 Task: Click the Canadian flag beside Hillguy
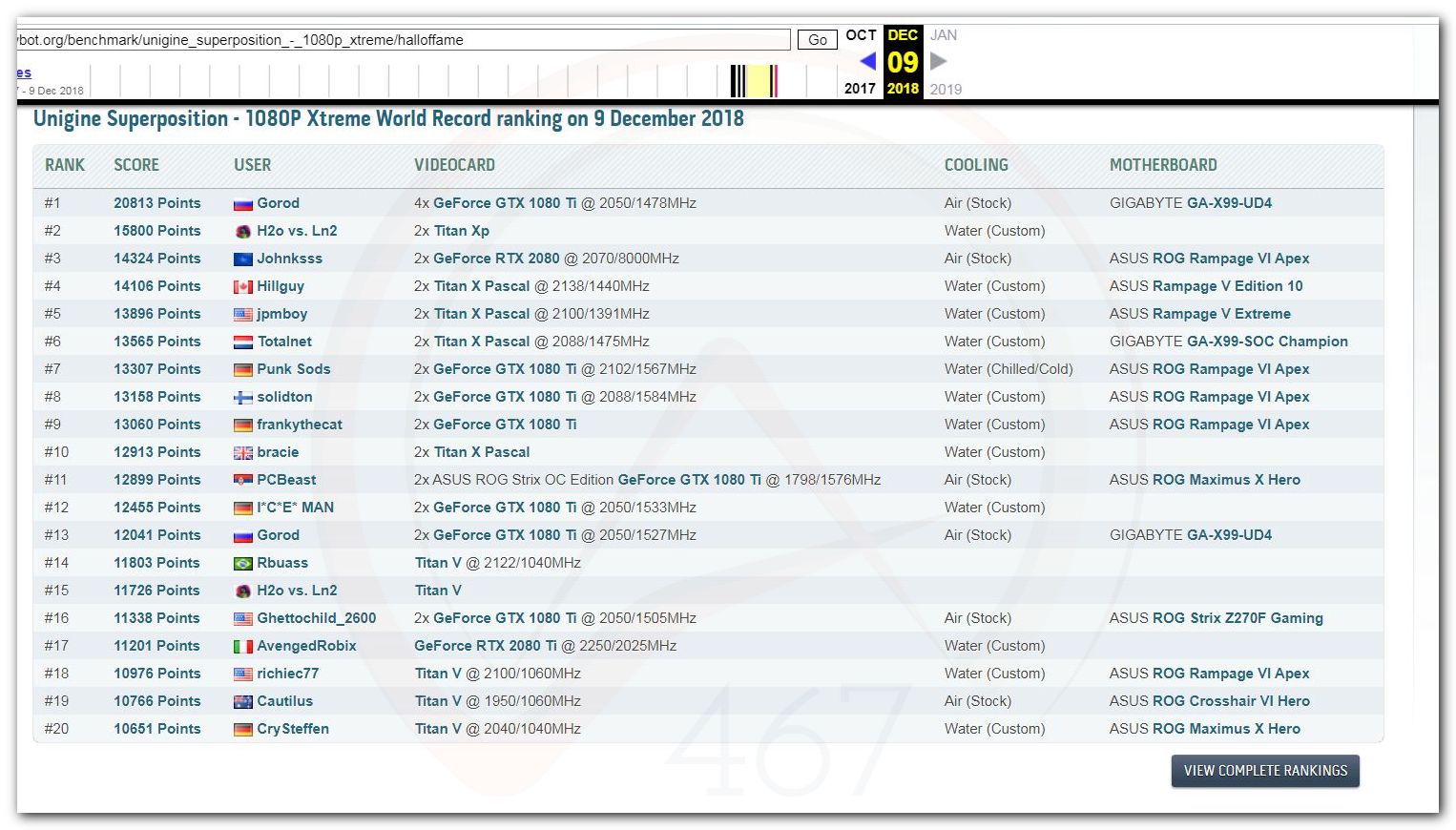(243, 287)
